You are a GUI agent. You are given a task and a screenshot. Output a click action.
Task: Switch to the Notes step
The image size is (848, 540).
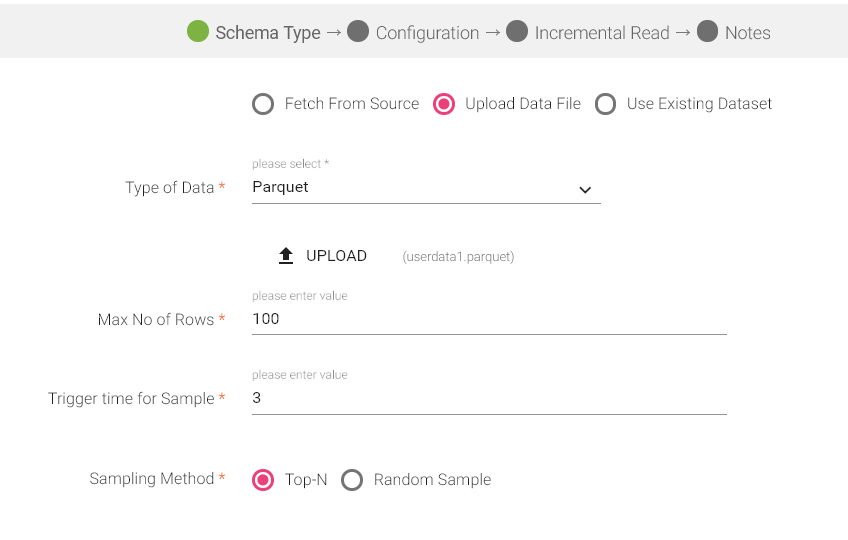tap(748, 33)
